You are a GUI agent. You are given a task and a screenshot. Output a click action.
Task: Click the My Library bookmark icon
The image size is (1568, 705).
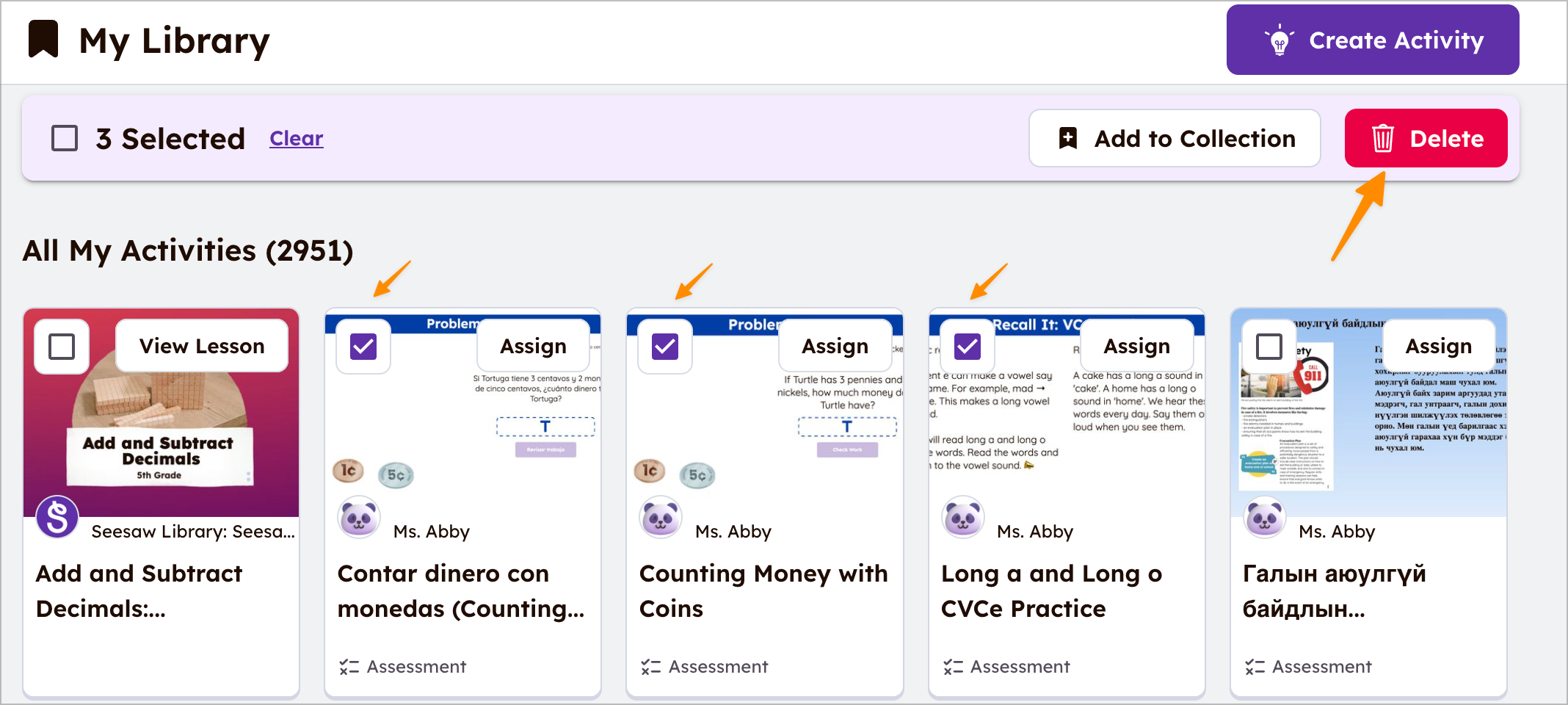43,39
